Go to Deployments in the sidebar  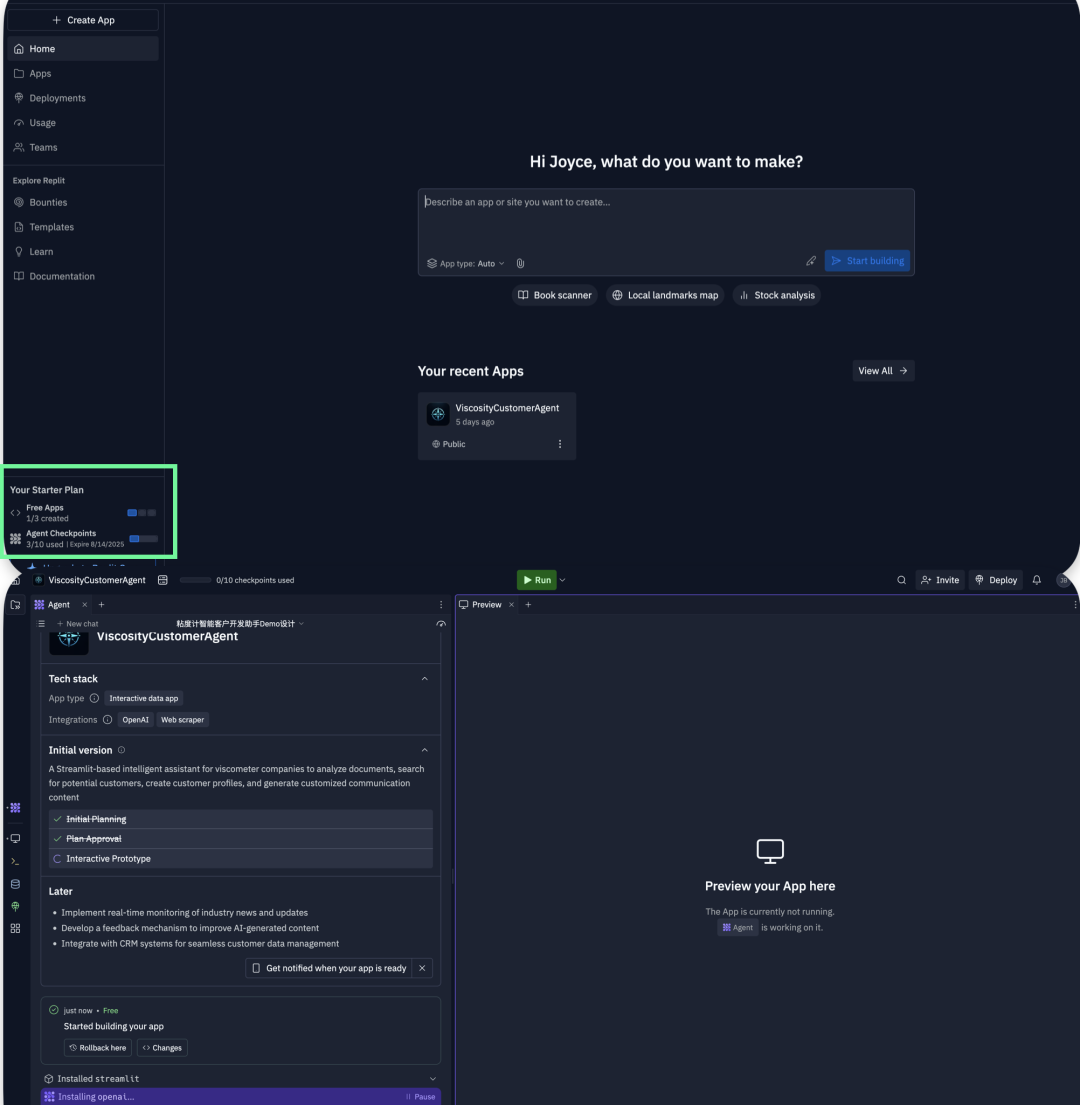[83, 98]
